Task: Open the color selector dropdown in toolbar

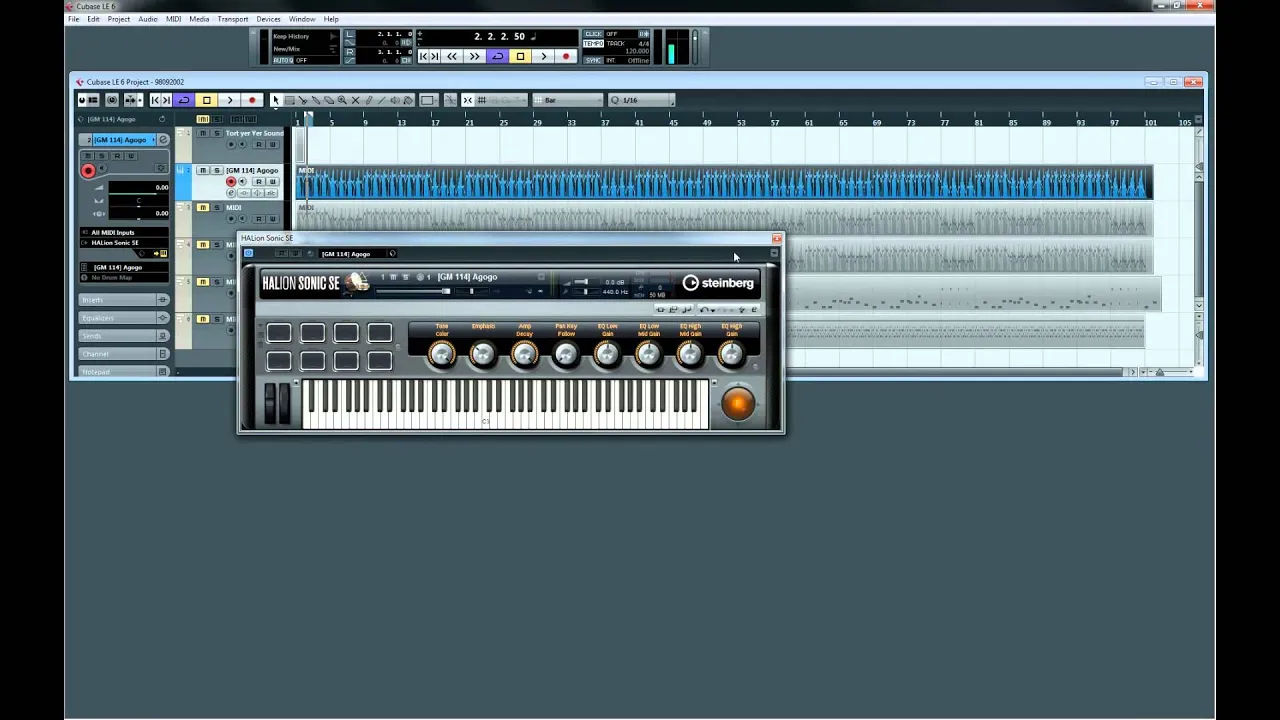Action: (429, 100)
